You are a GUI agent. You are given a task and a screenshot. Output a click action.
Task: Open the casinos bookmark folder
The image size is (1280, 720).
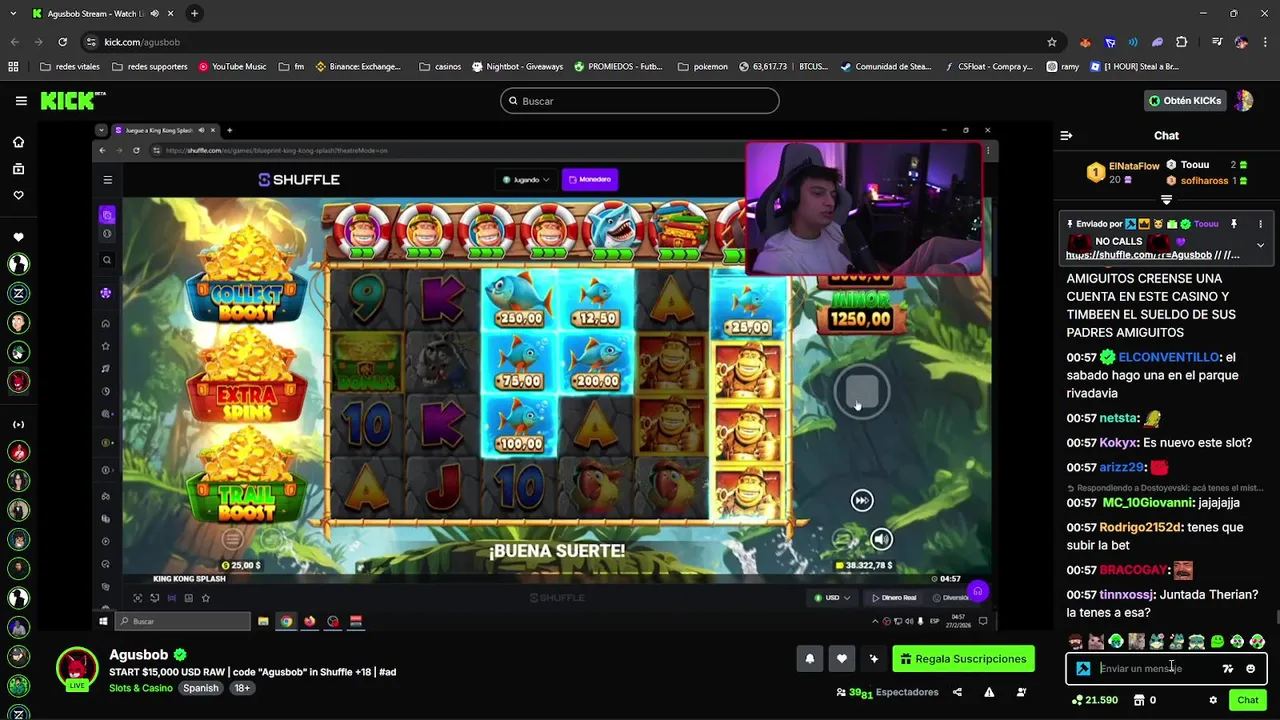click(440, 67)
